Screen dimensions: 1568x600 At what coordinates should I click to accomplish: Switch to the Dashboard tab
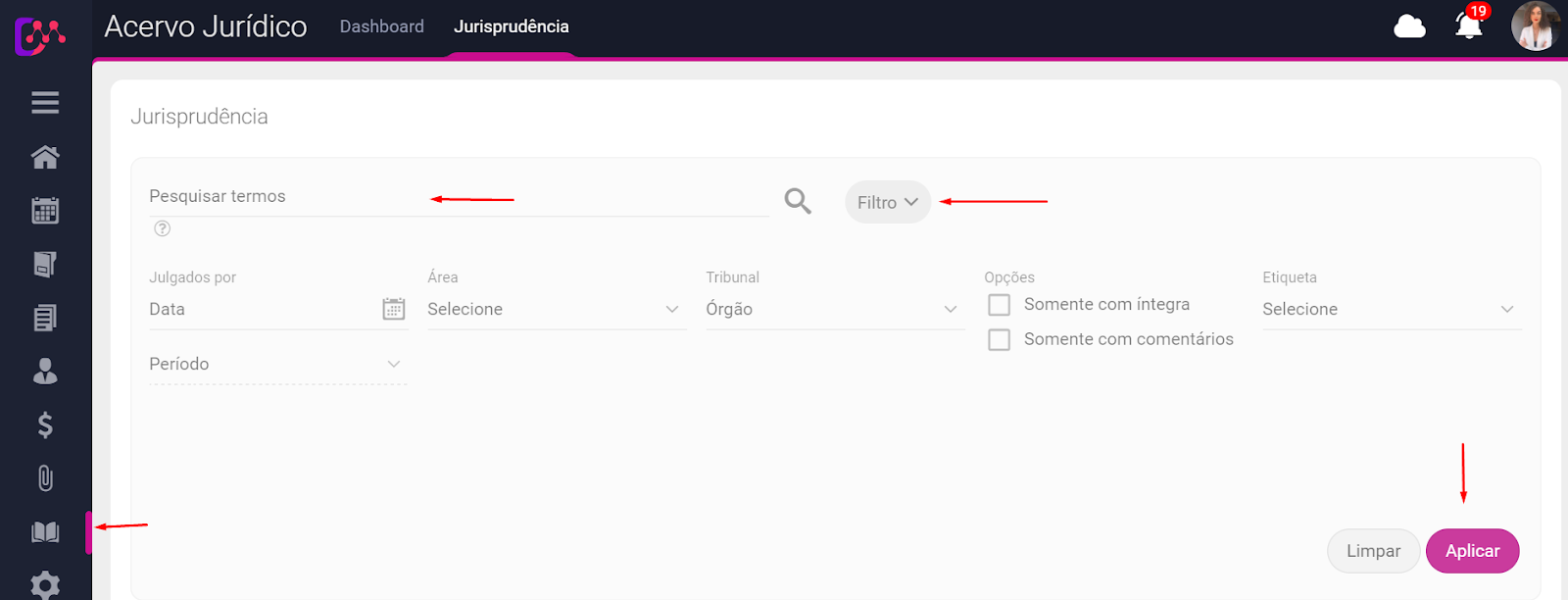pos(382,26)
